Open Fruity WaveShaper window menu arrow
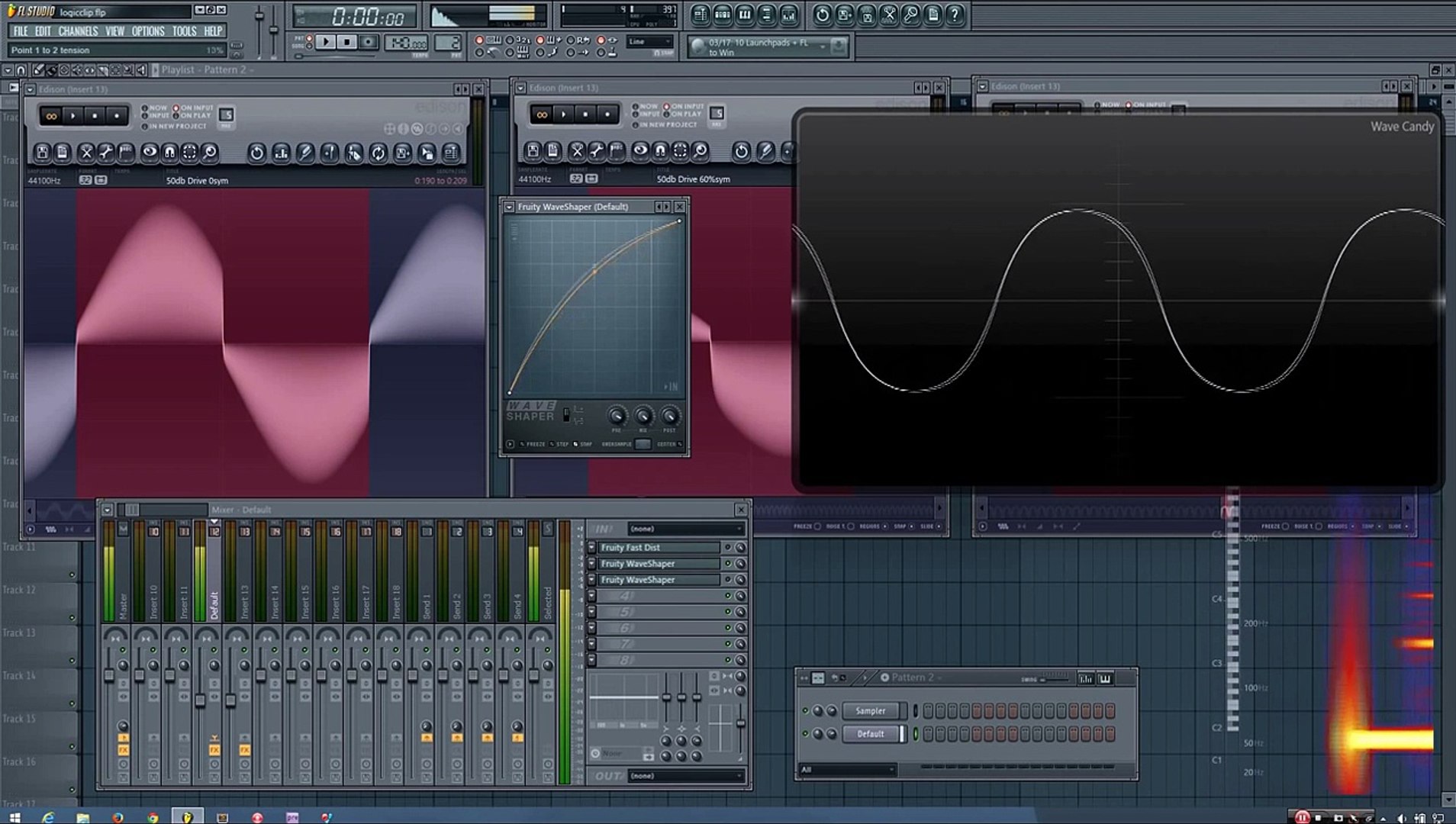Viewport: 1456px width, 824px height. (509, 207)
